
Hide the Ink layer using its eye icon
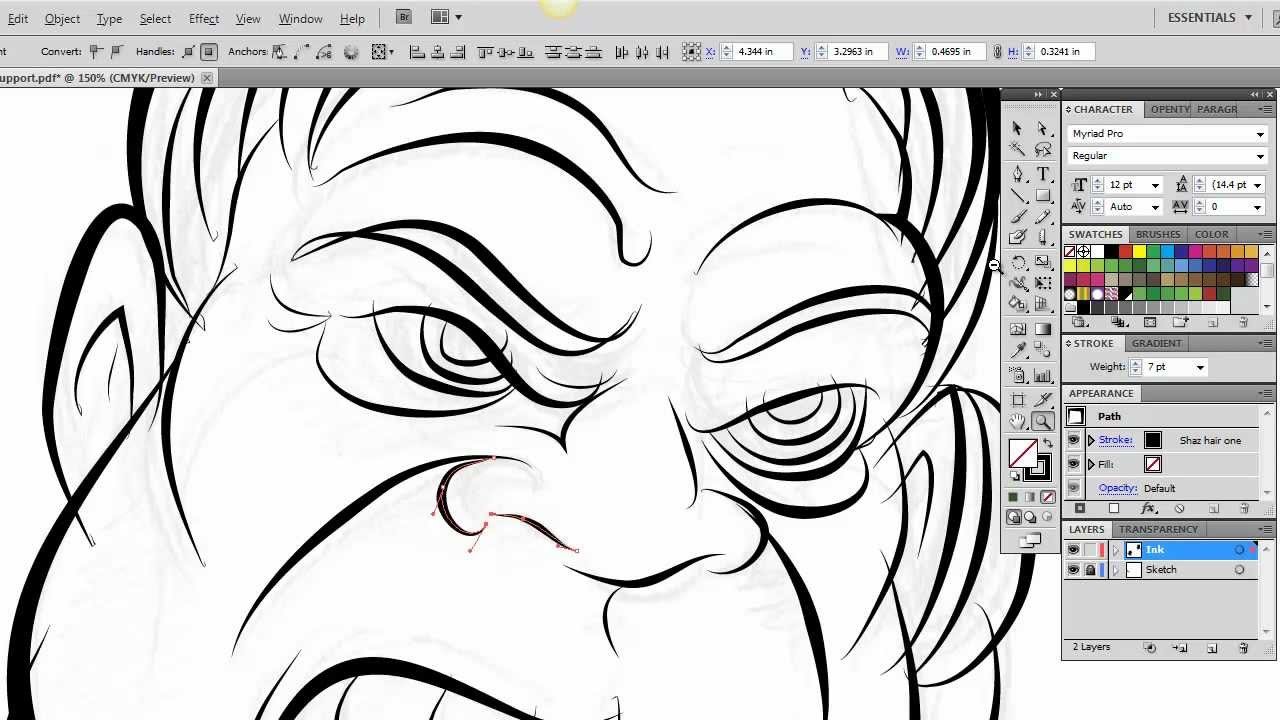[x=1073, y=550]
